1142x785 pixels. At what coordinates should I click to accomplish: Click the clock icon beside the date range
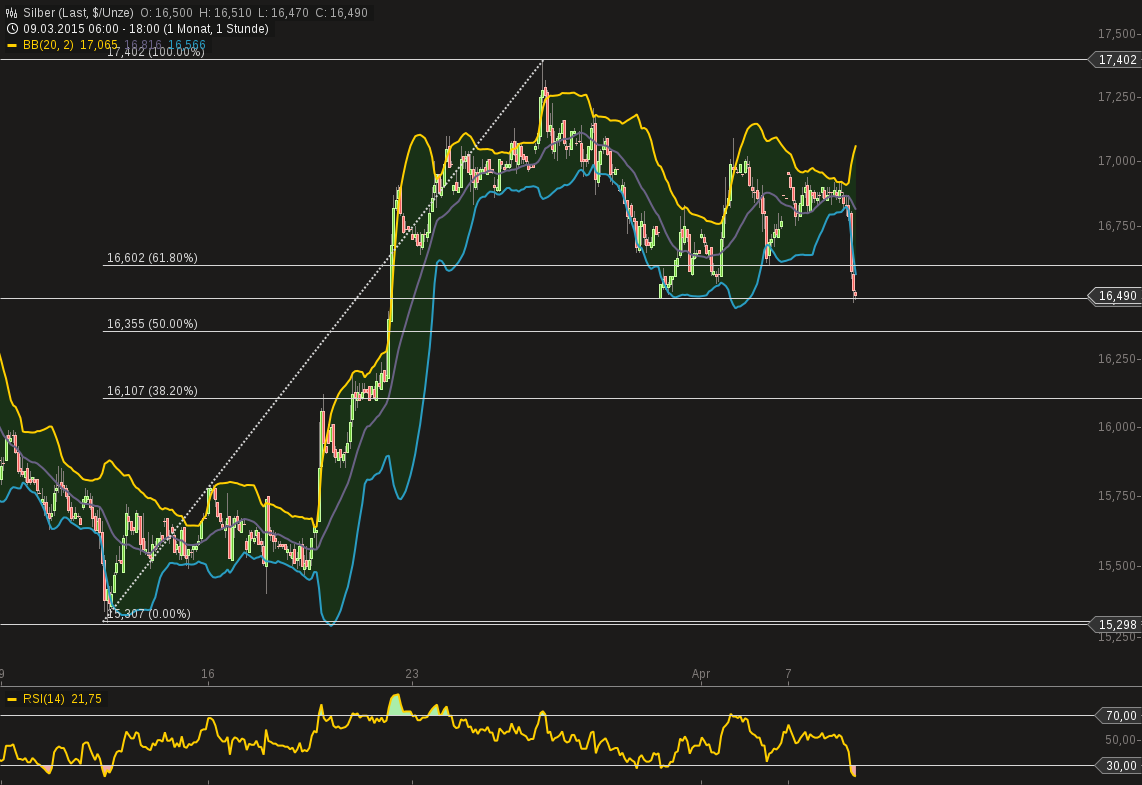11,29
